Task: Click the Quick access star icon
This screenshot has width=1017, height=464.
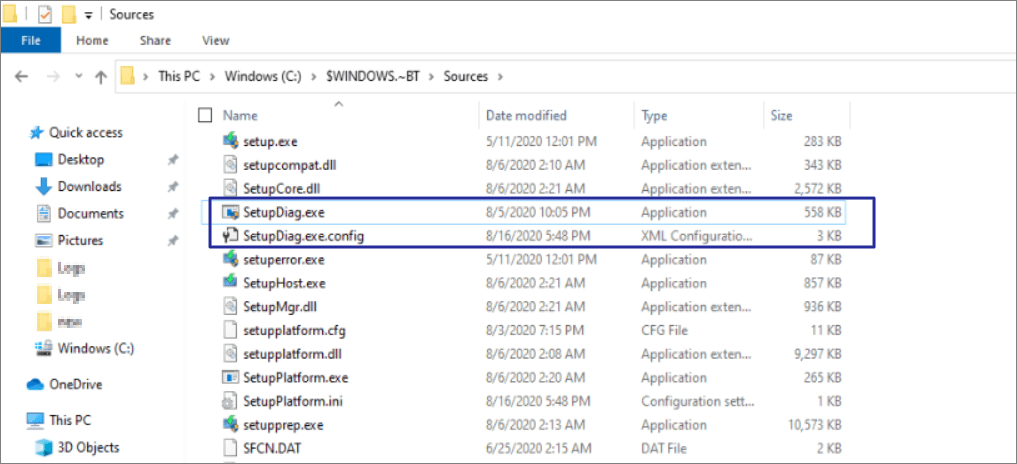Action: coord(36,132)
